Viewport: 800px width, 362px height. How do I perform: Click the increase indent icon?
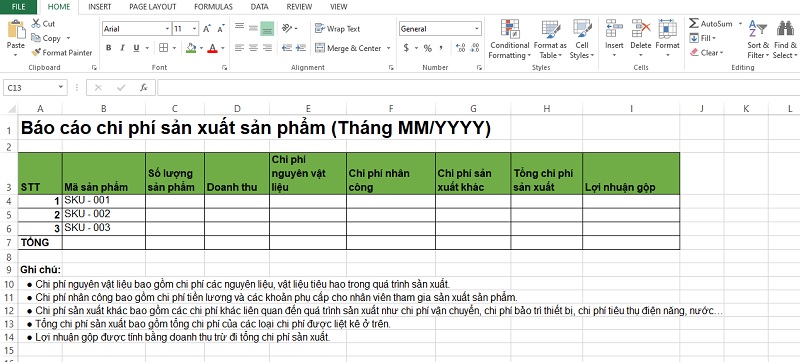301,48
